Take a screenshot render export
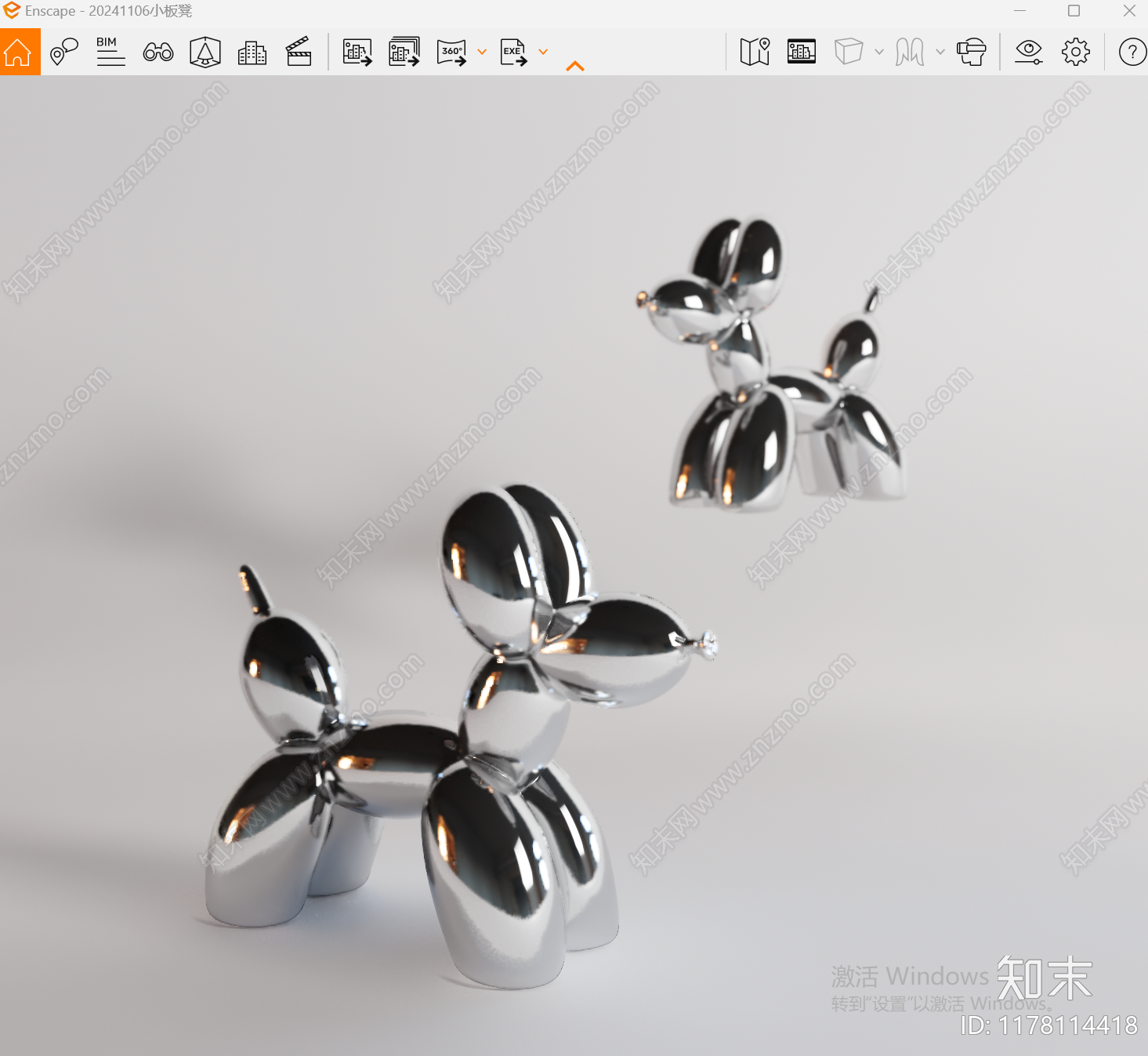This screenshot has height=1056, width=1148. point(357,53)
